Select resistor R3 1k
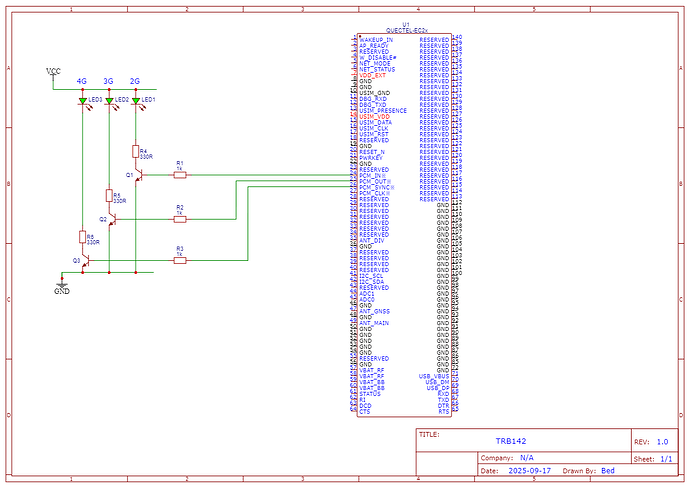Image resolution: width=690 pixels, height=488 pixels. tap(179, 259)
